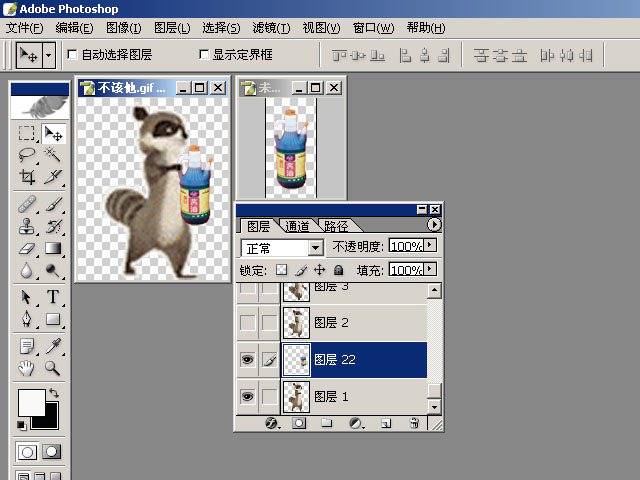Image resolution: width=640 pixels, height=480 pixels.
Task: Select the Magic Wand tool
Action: 53,155
